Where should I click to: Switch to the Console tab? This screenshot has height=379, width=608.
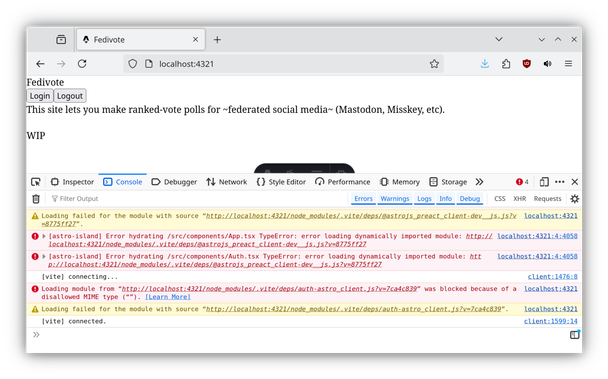(x=123, y=182)
